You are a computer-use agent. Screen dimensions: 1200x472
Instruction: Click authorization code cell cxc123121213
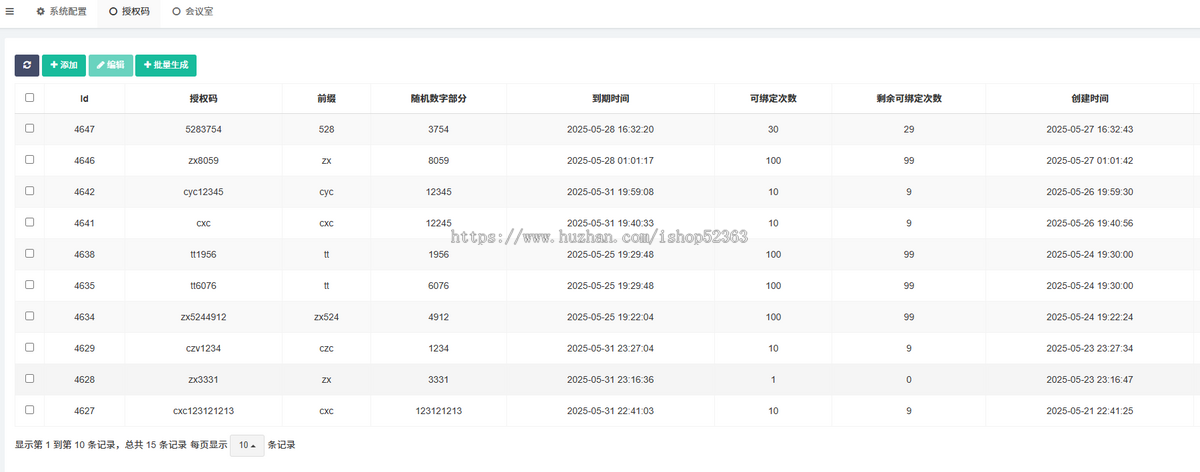coord(204,410)
